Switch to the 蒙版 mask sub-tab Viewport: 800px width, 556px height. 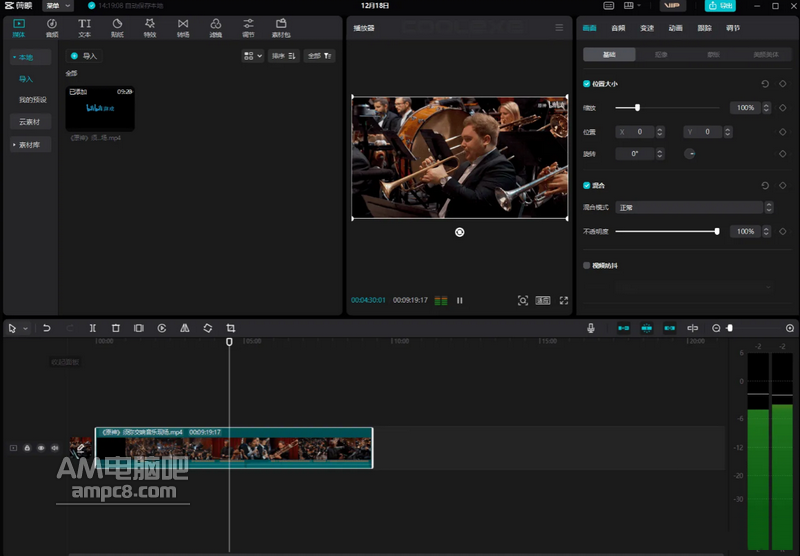click(x=713, y=55)
